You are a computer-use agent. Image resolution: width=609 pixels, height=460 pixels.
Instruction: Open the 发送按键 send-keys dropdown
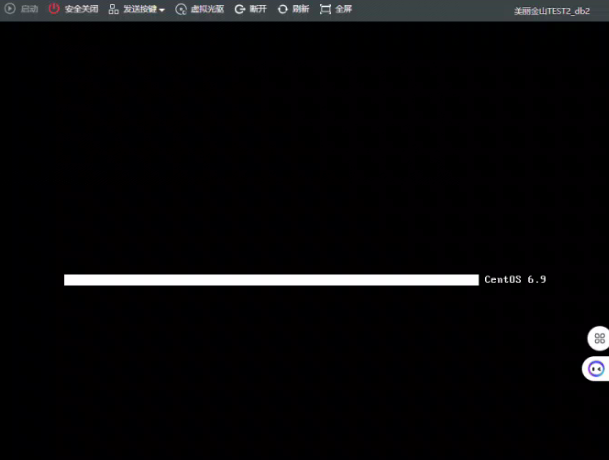[137, 9]
